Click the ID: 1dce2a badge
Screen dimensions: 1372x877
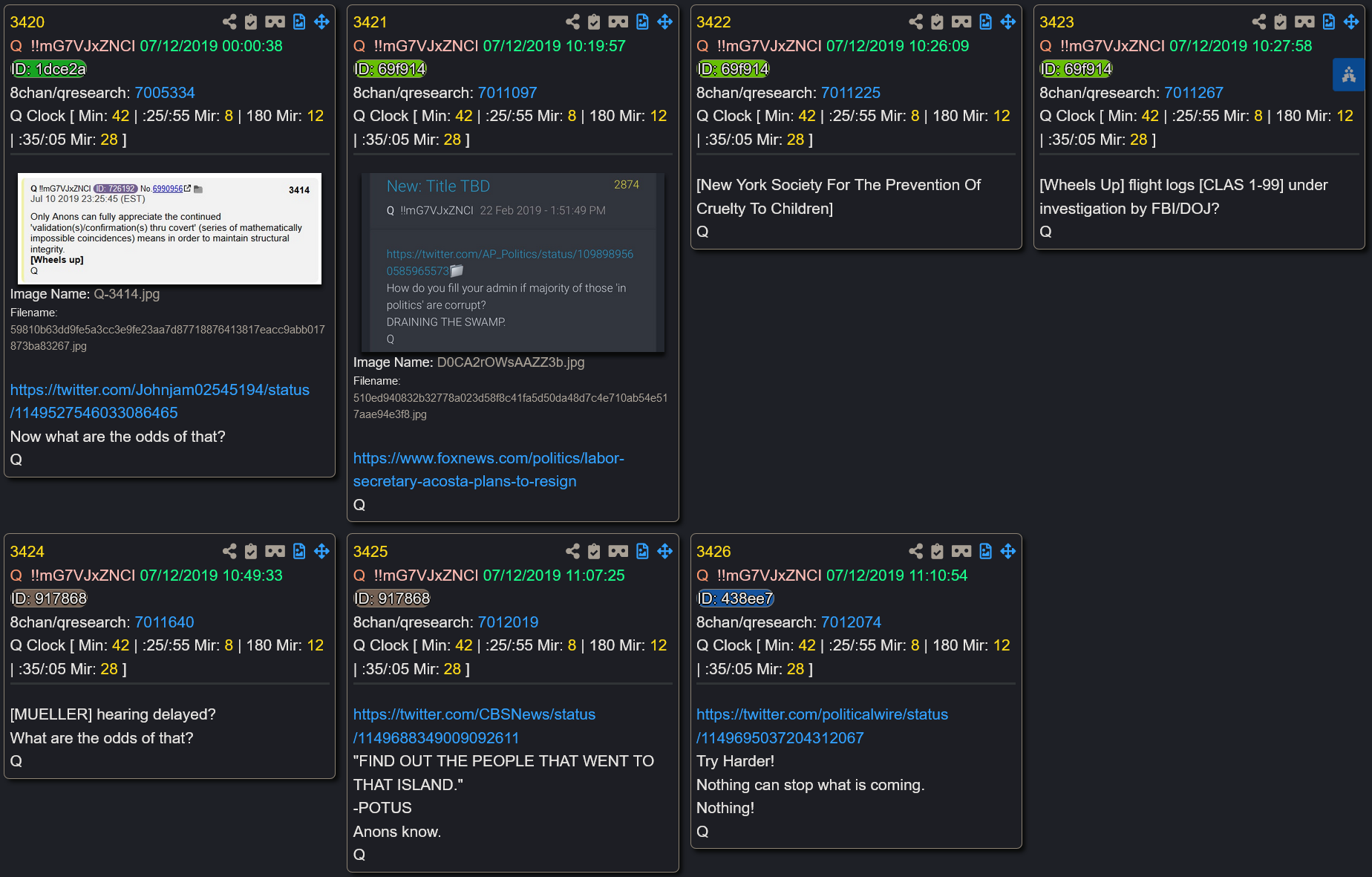(x=48, y=69)
